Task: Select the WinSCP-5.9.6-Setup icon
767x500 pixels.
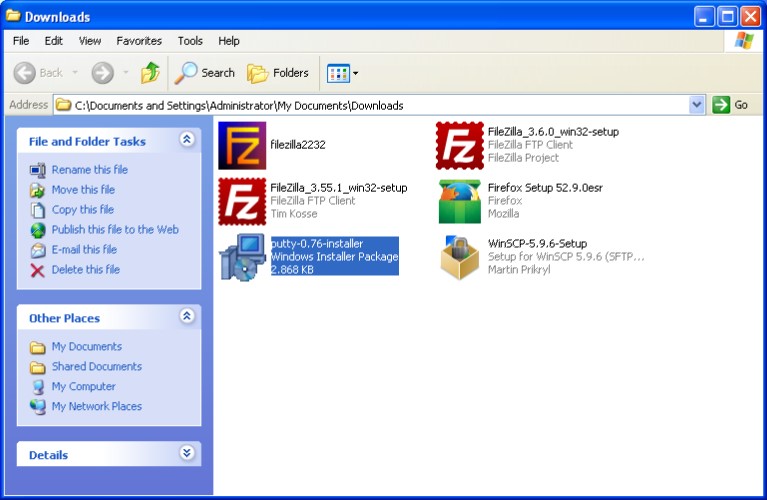Action: point(459,257)
